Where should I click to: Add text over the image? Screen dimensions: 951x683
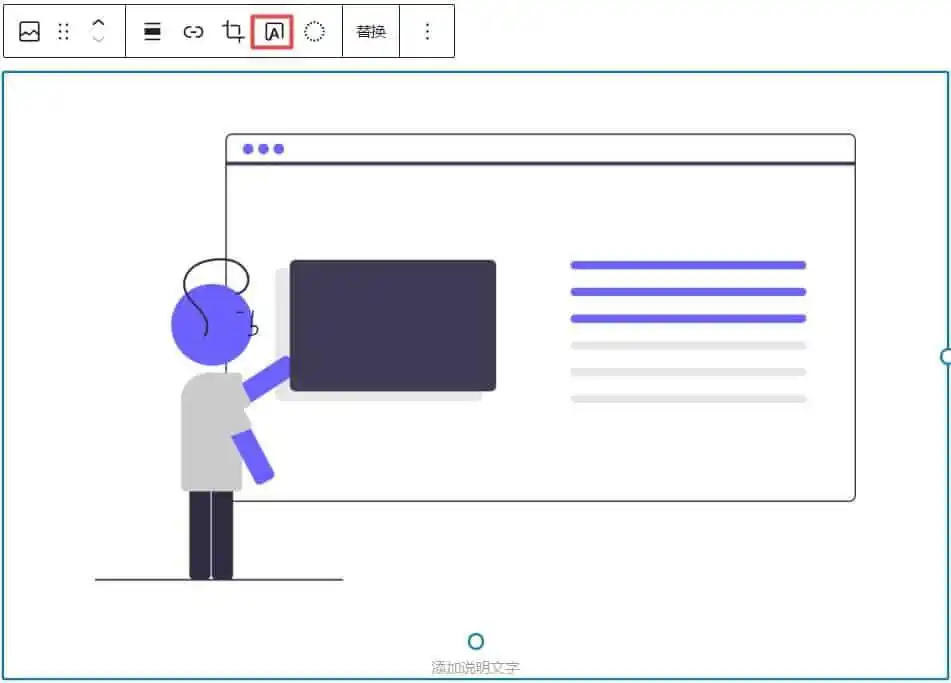click(273, 32)
